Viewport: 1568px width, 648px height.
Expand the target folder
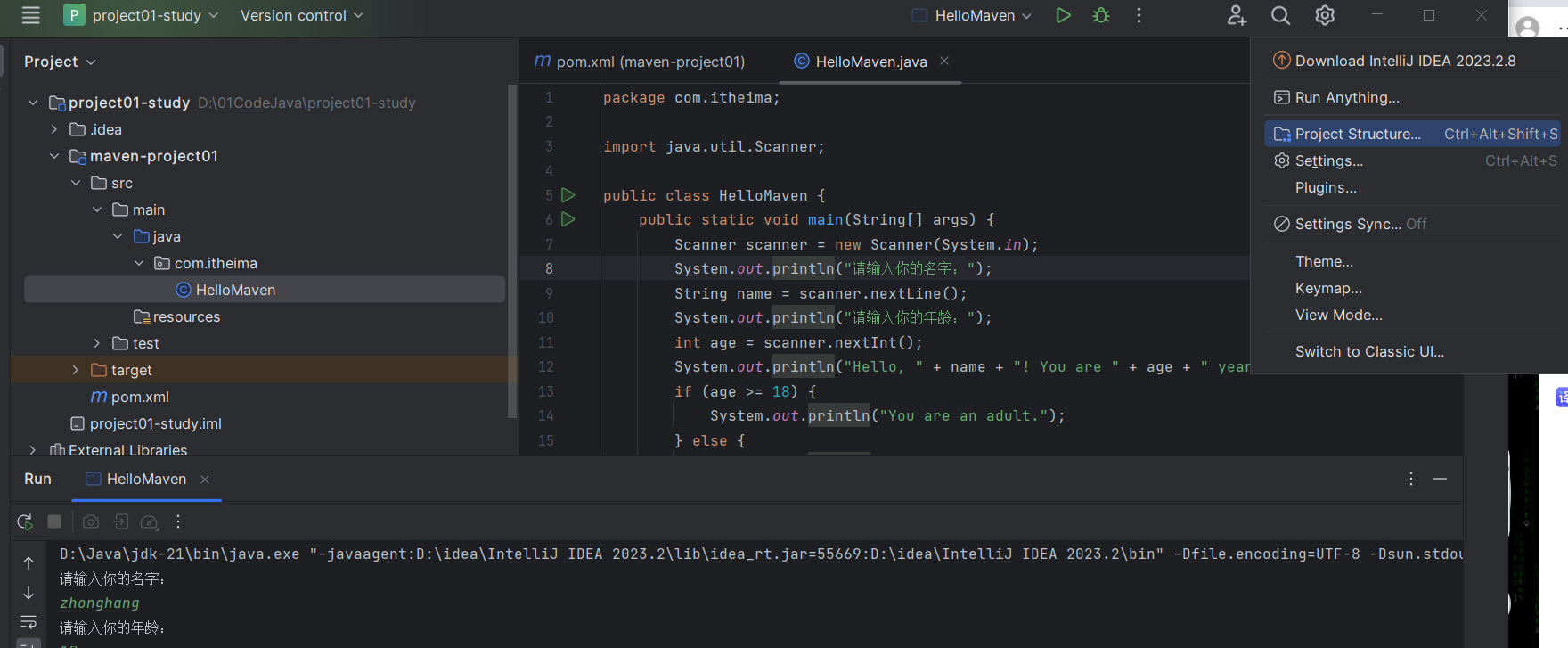pos(76,370)
